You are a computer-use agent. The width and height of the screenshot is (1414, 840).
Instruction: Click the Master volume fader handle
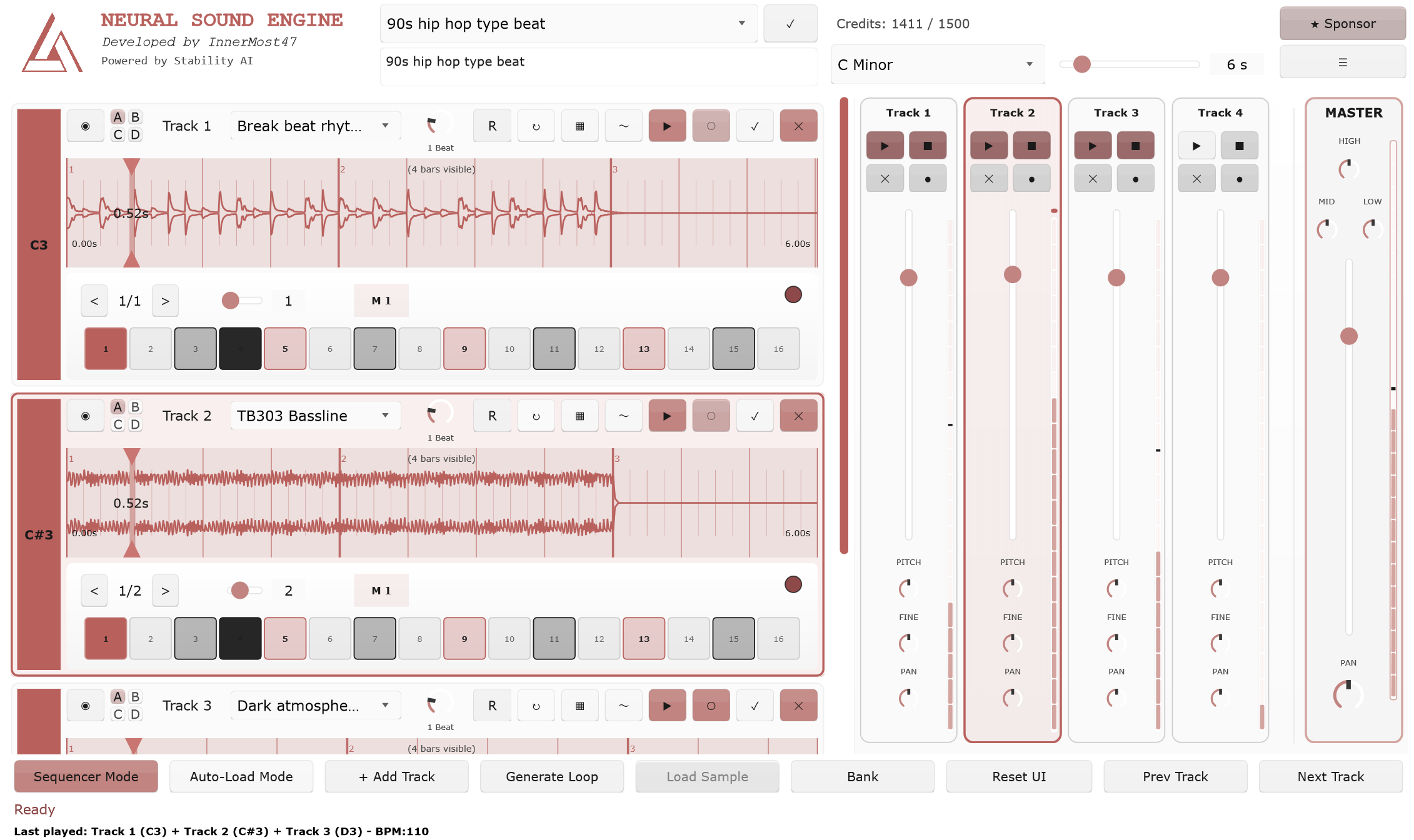coord(1348,336)
